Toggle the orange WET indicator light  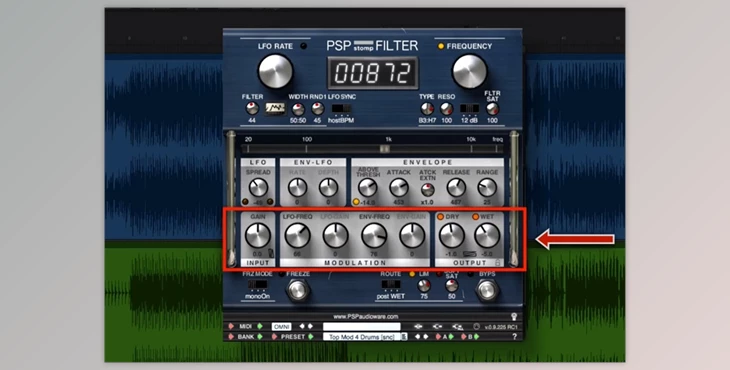click(475, 217)
